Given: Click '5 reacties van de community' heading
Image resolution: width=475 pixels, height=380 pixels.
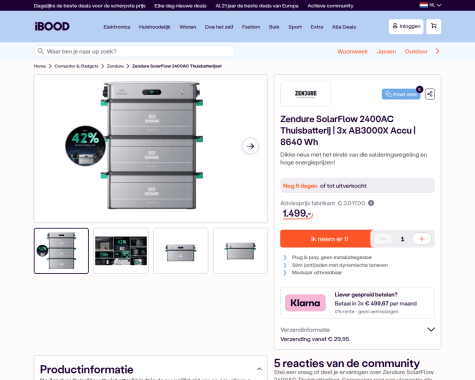Looking at the screenshot, I should pos(347,363).
